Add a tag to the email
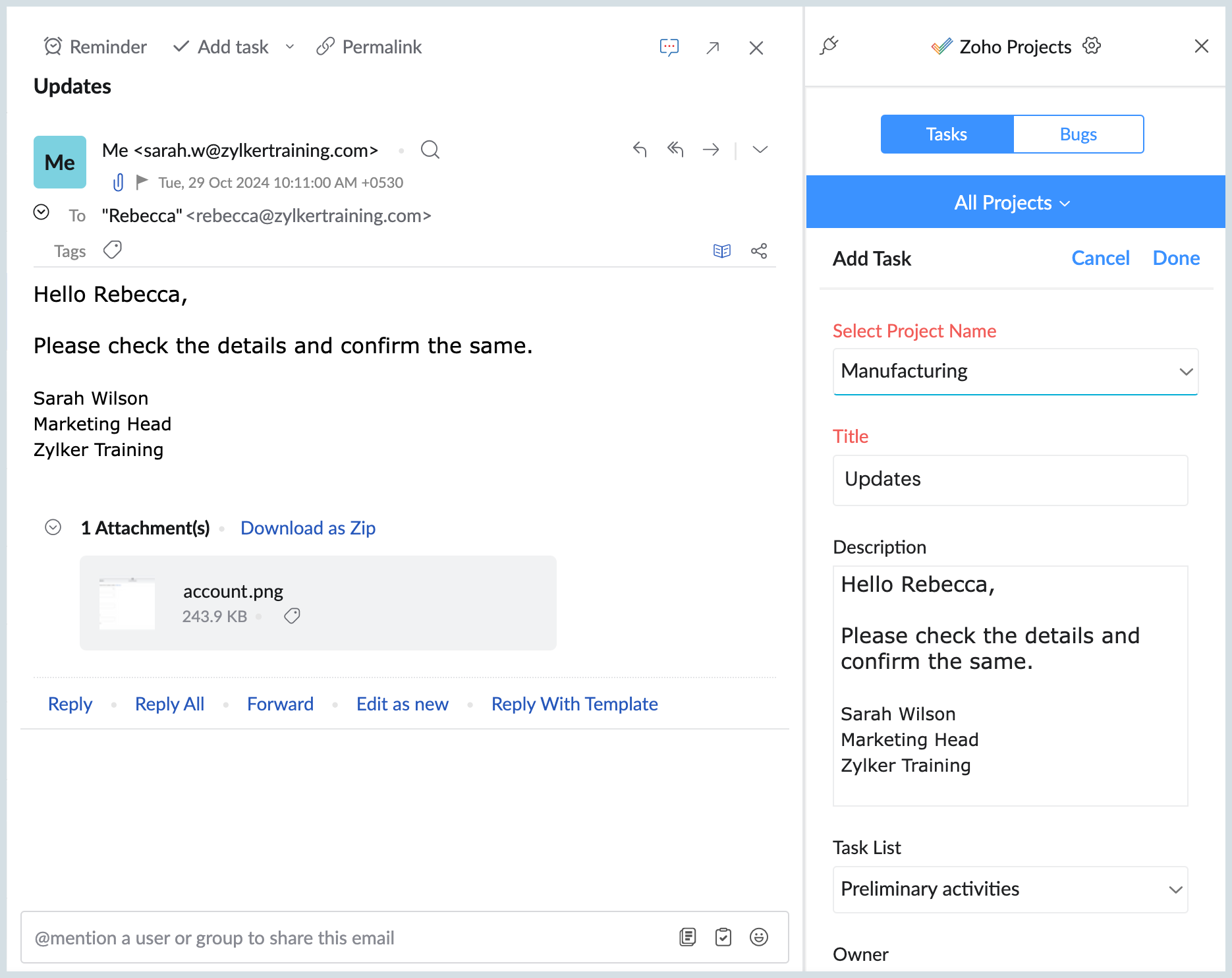 (113, 250)
